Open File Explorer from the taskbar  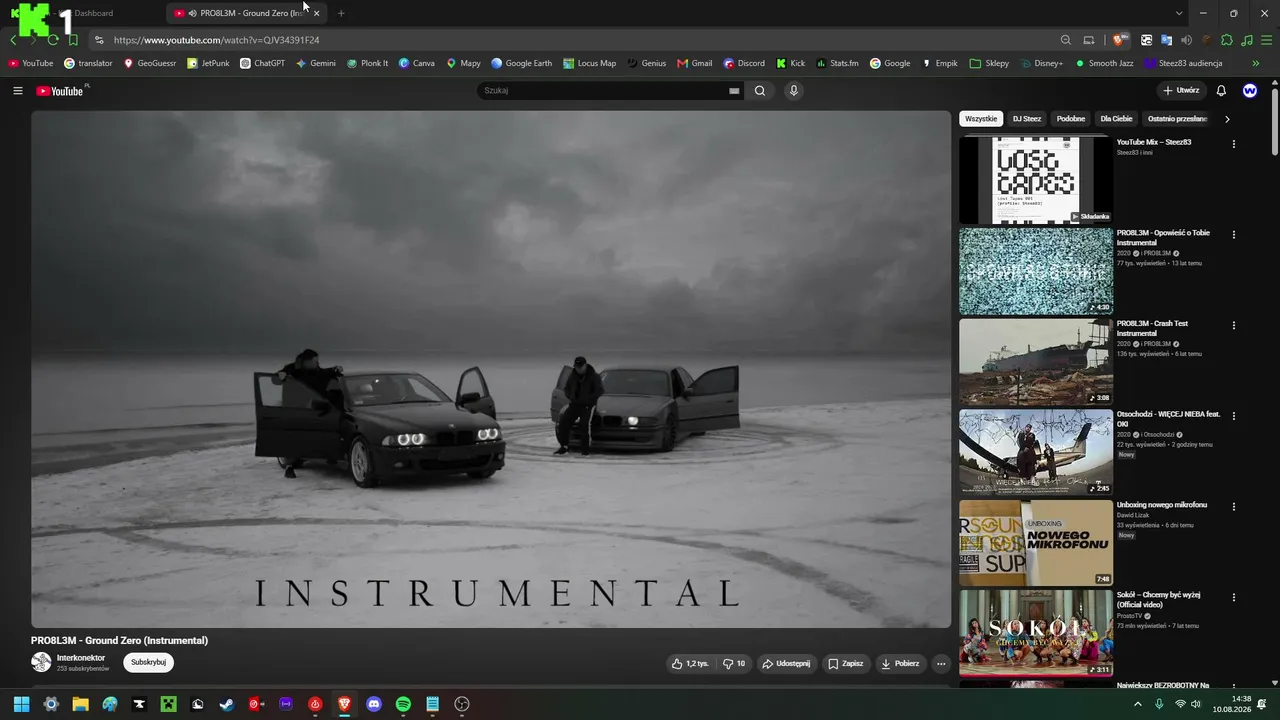(x=80, y=704)
